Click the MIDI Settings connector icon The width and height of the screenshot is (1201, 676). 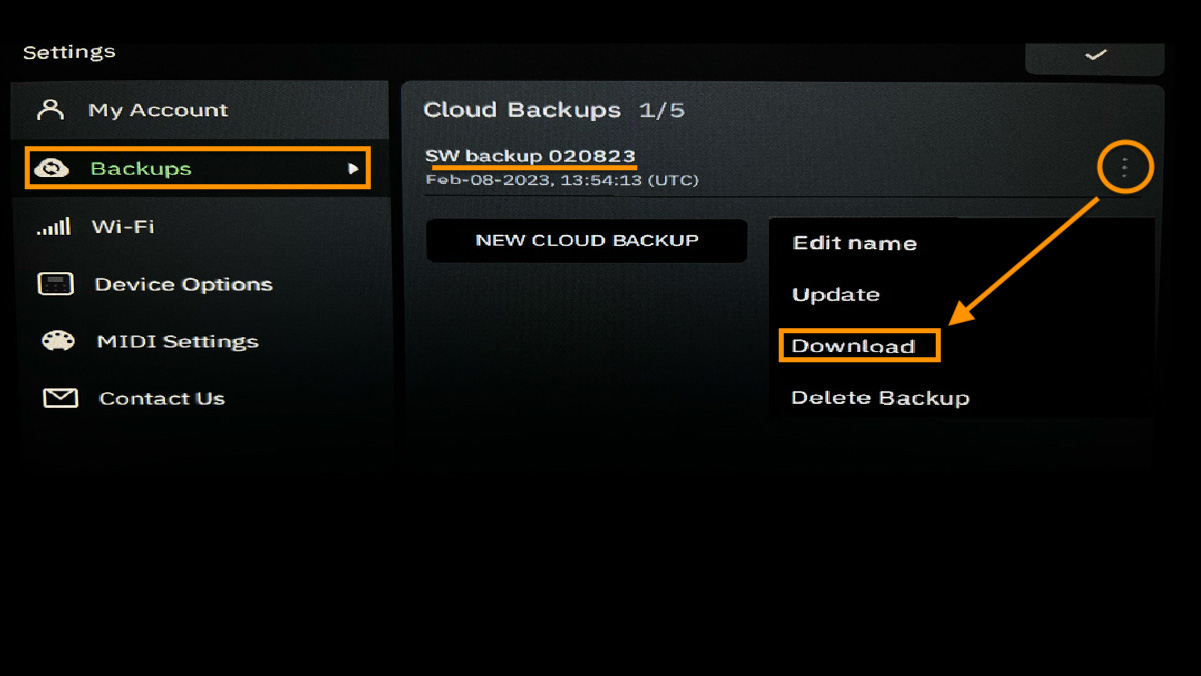coord(56,341)
